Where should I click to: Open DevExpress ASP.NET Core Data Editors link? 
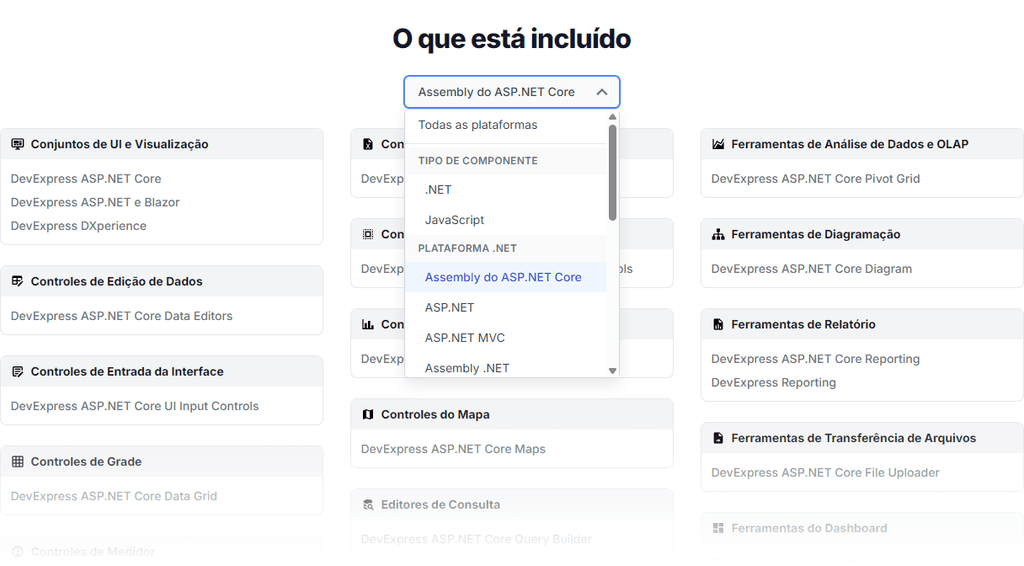coord(121,316)
